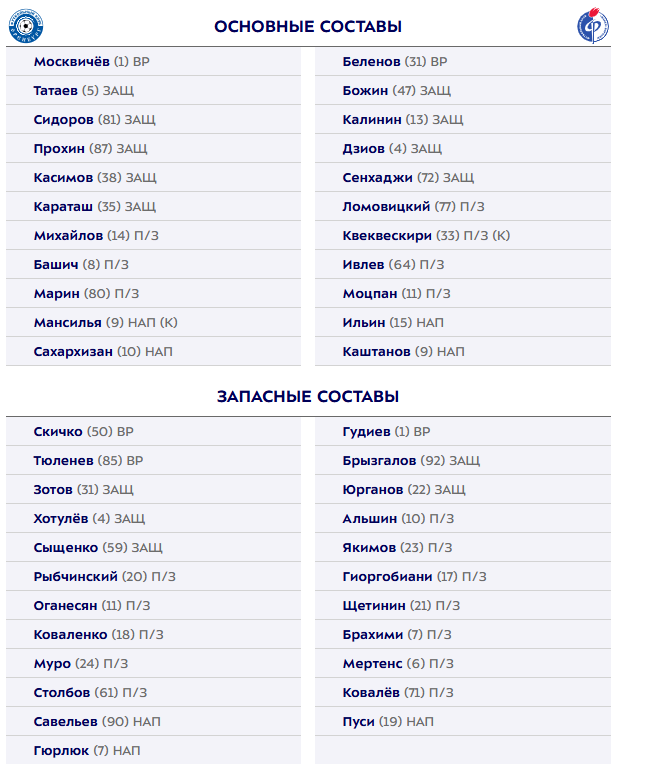Open substitute Савельев's entry
The image size is (651, 764).
96,722
